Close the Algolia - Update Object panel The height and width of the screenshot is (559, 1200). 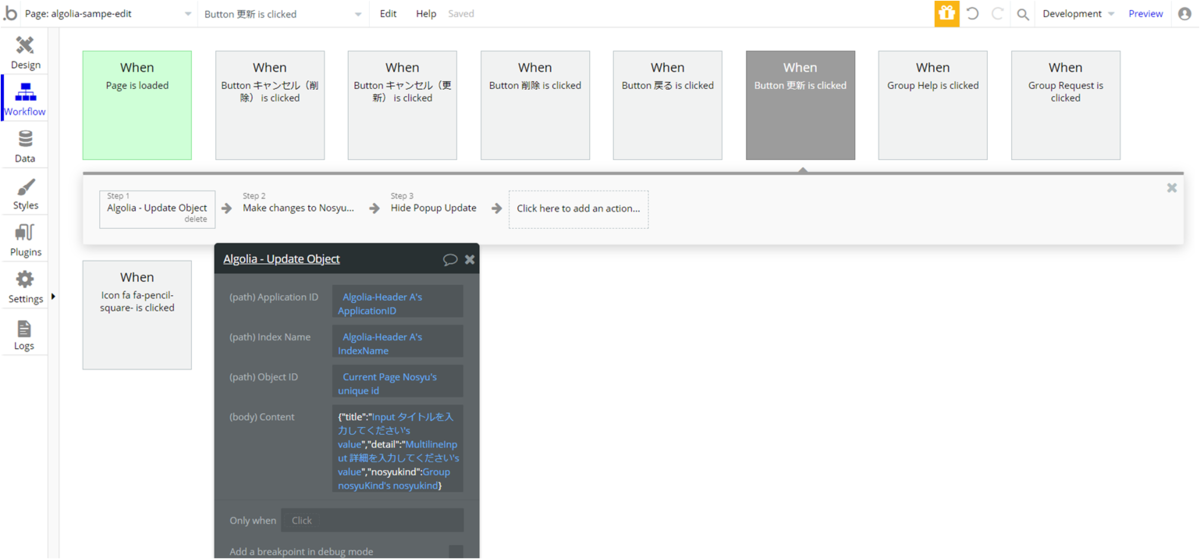(x=470, y=259)
